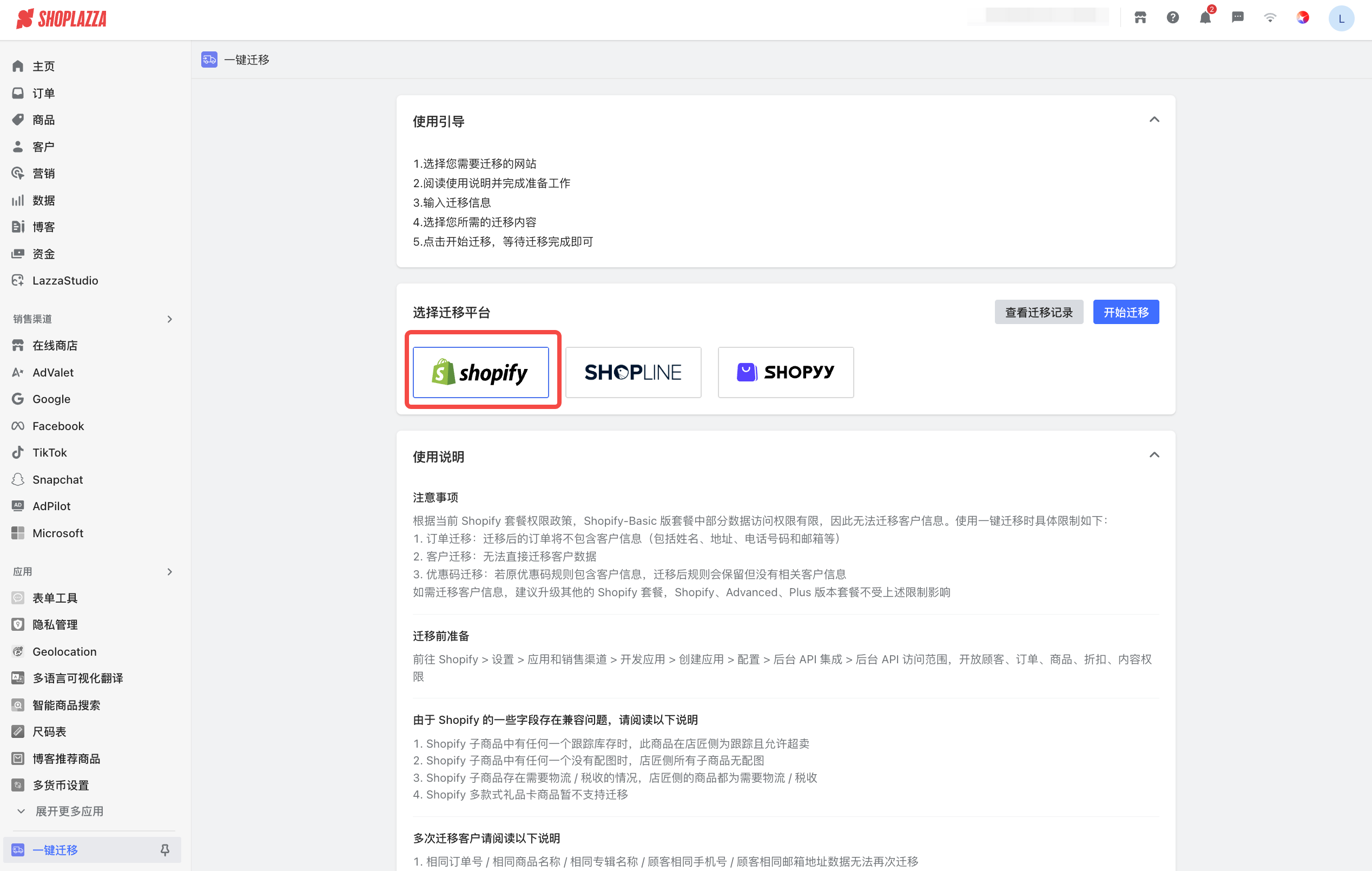The height and width of the screenshot is (871, 1372).
Task: Click the 一键迁移 page header icon
Action: 209,60
